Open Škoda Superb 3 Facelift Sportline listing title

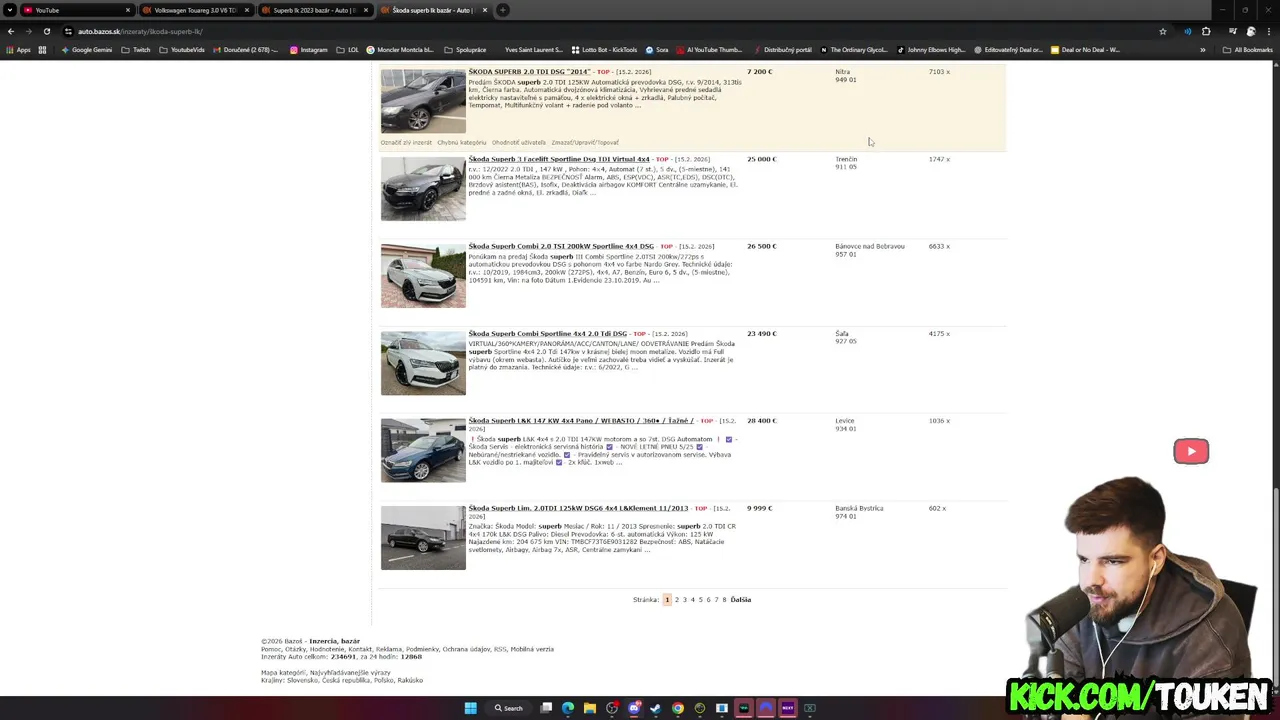(x=559, y=159)
